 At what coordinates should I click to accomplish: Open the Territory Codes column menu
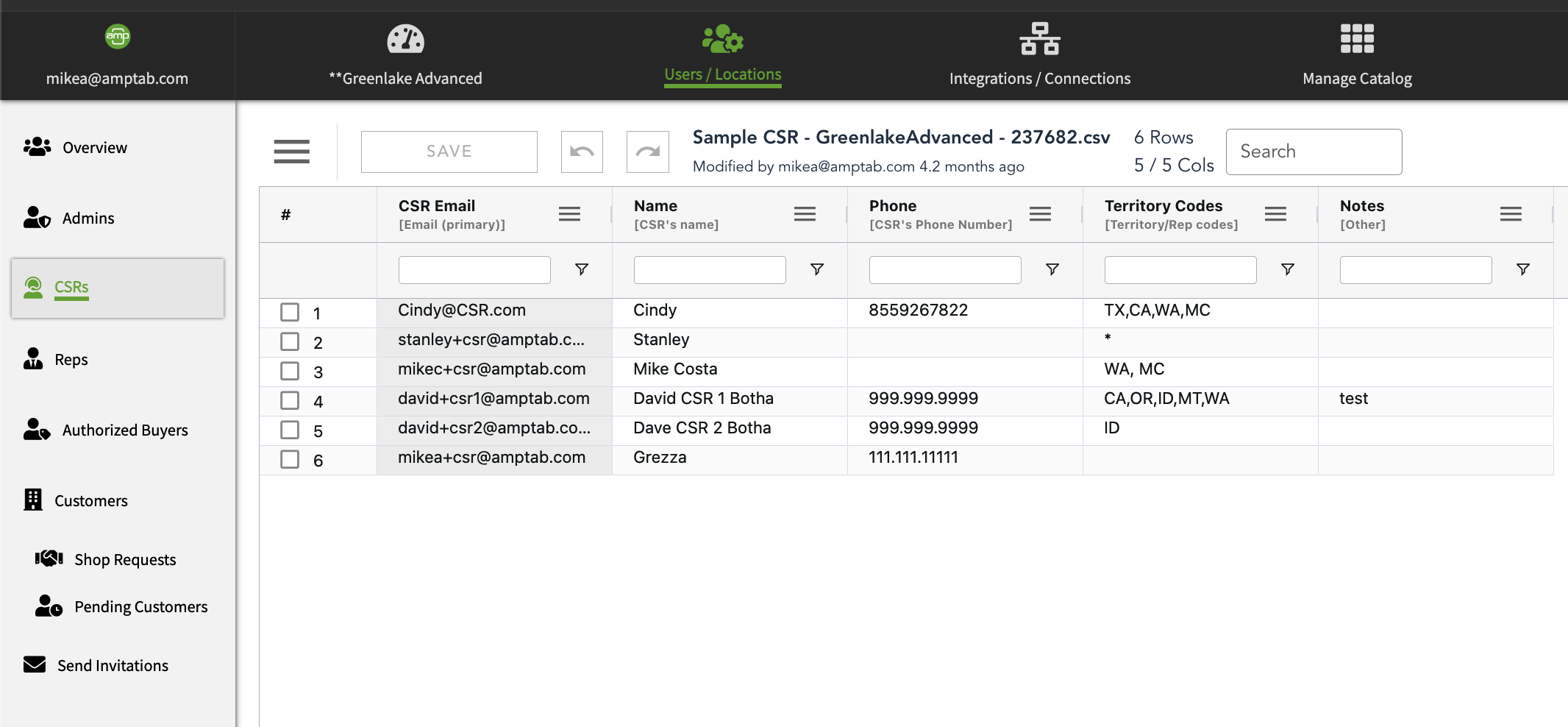coord(1276,214)
